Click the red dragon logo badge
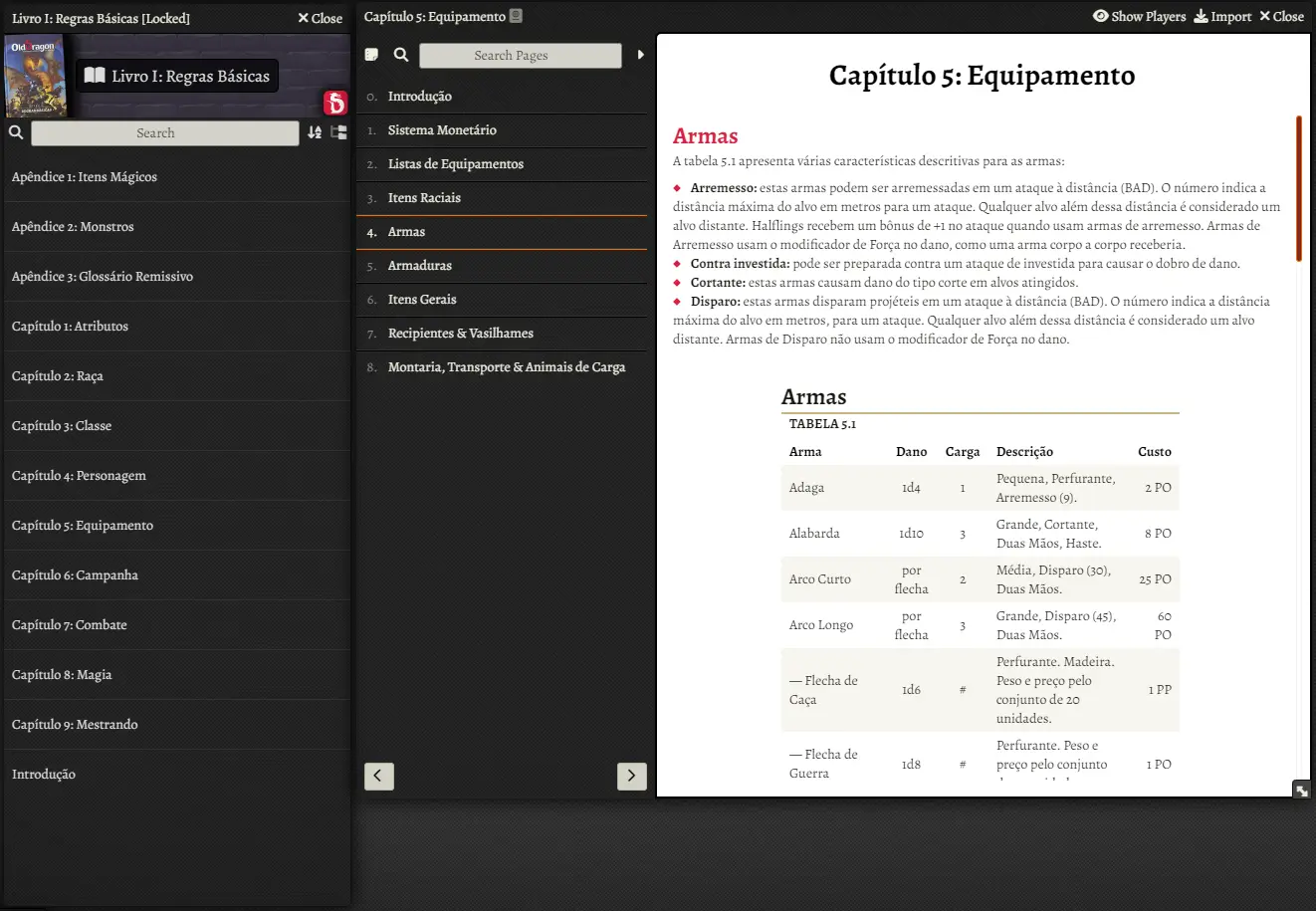 pos(335,103)
